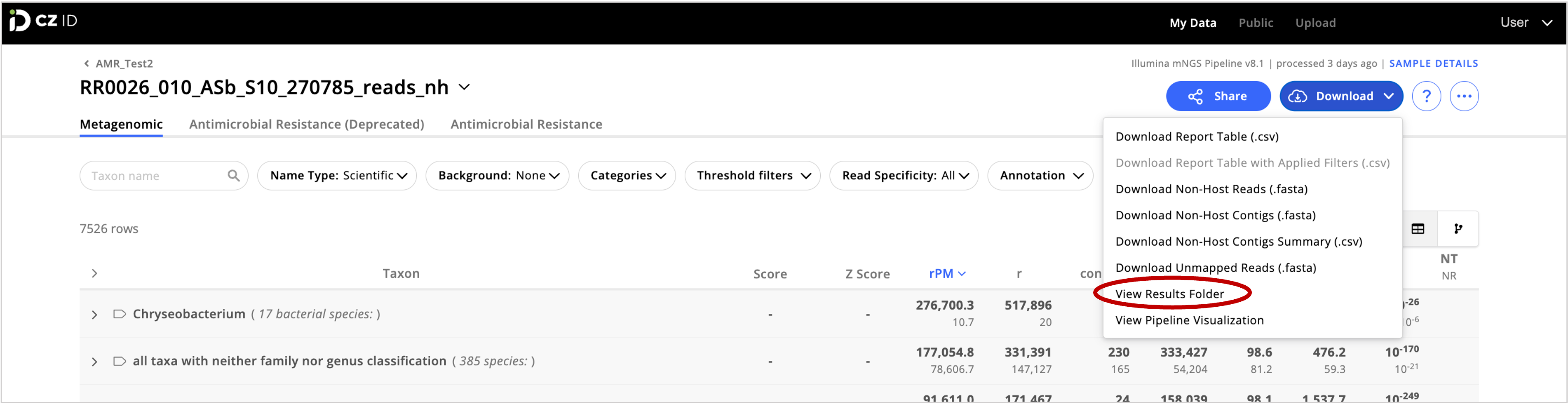Expand the Chryseobacterium genus row
The image size is (1568, 404).
click(x=94, y=314)
